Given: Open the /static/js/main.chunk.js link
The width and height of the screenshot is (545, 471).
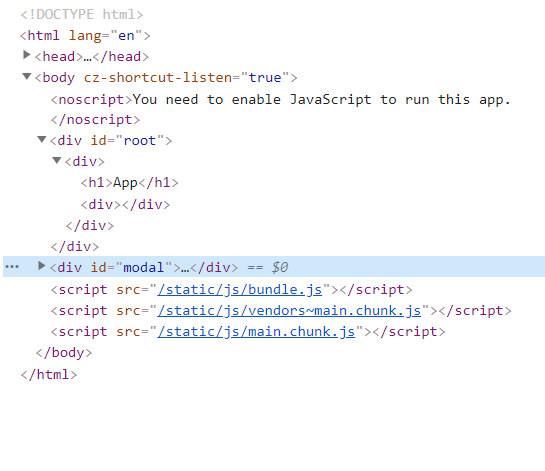Looking at the screenshot, I should tap(256, 332).
